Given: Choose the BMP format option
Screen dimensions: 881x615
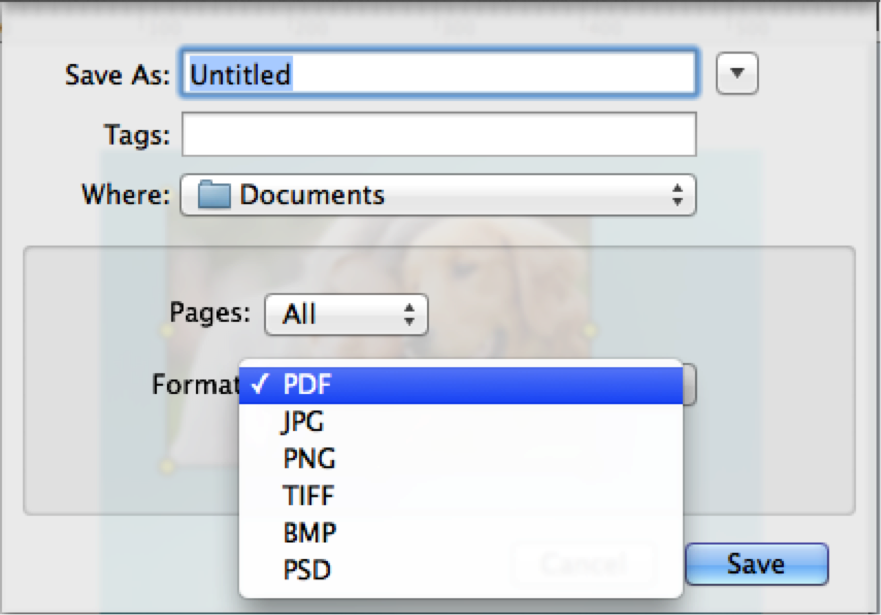Looking at the screenshot, I should 309,533.
